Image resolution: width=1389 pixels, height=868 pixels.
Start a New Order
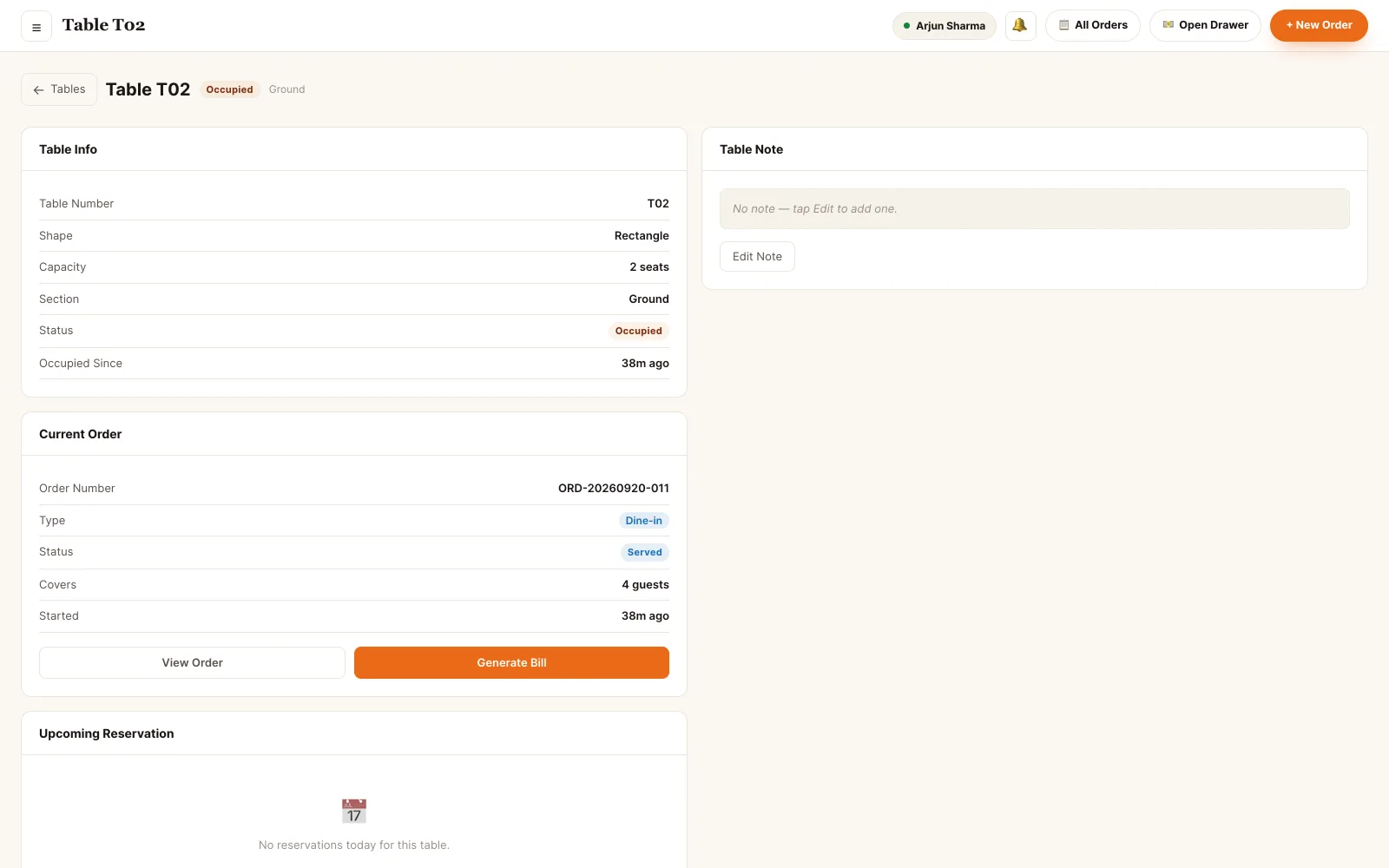[1319, 25]
